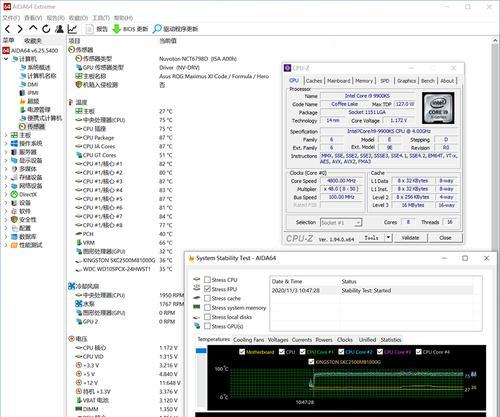Refresh the AIDA64 view via circular arrow icon
Screen dimensions: 500x417
46,29
